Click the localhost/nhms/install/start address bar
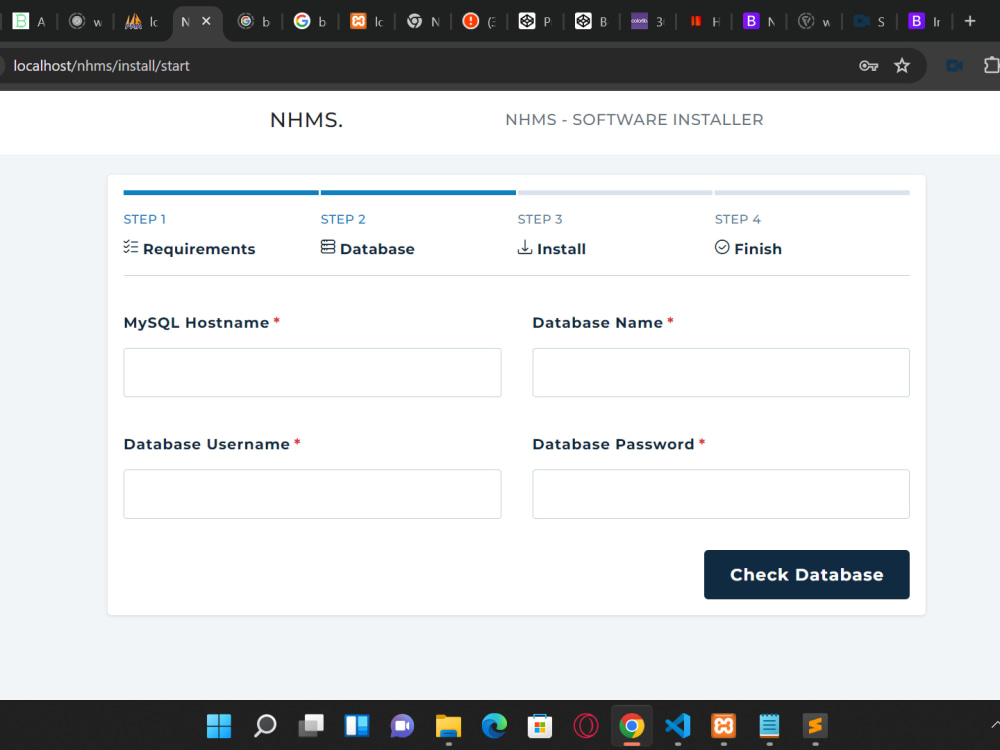Image resolution: width=1000 pixels, height=750 pixels. pyautogui.click(x=101, y=66)
